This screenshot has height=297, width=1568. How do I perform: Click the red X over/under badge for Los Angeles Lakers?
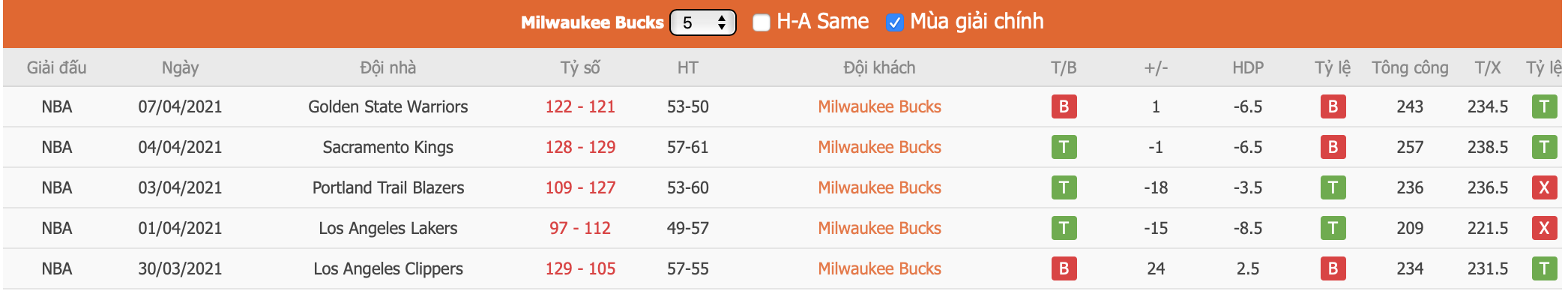click(1544, 228)
